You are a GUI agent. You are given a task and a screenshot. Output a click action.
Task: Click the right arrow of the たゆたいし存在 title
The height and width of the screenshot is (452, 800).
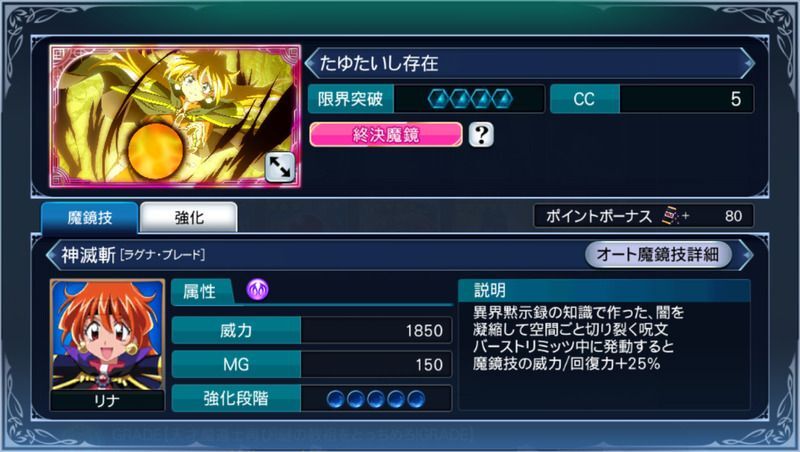tap(748, 63)
